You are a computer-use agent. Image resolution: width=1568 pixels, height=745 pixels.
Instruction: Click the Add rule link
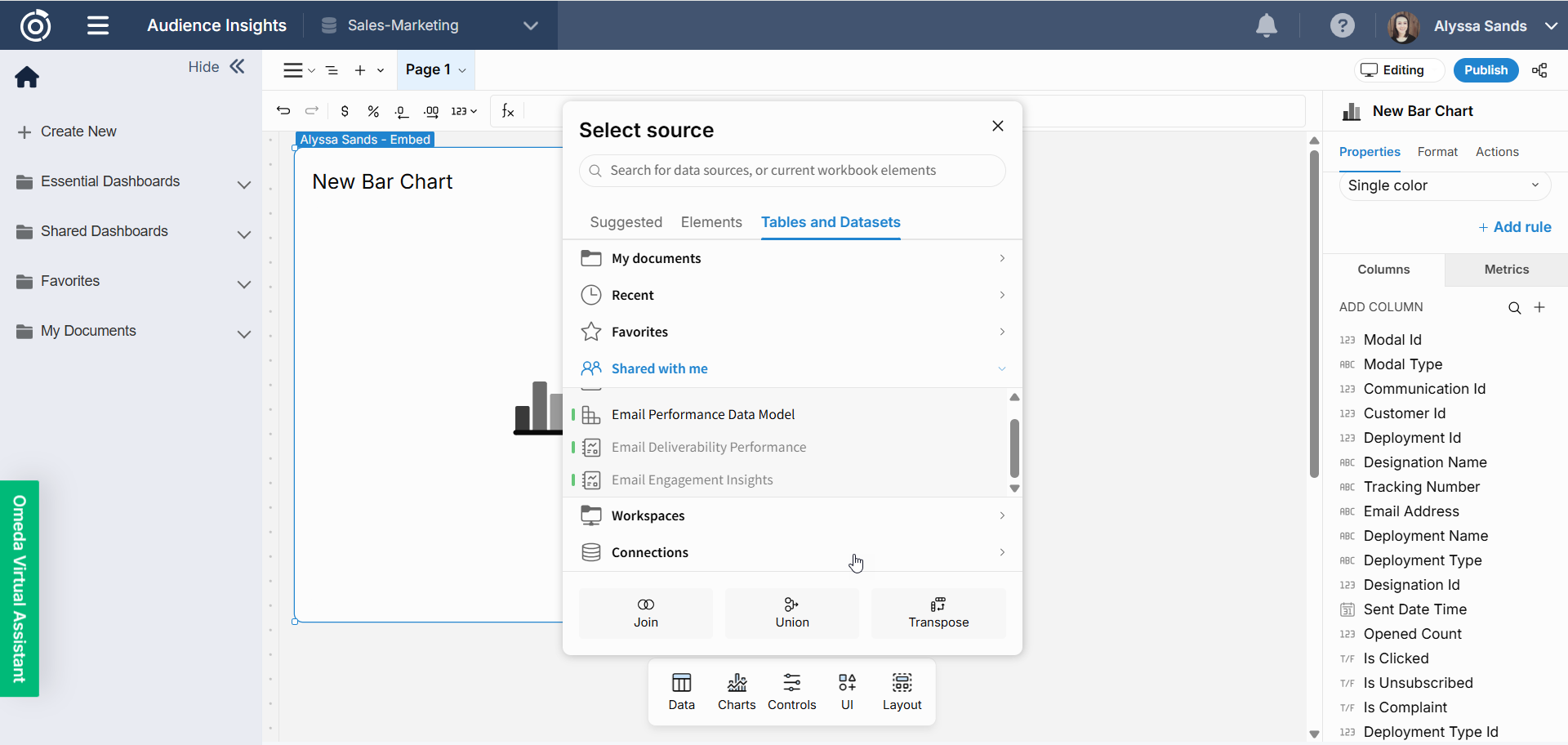pos(1515,227)
